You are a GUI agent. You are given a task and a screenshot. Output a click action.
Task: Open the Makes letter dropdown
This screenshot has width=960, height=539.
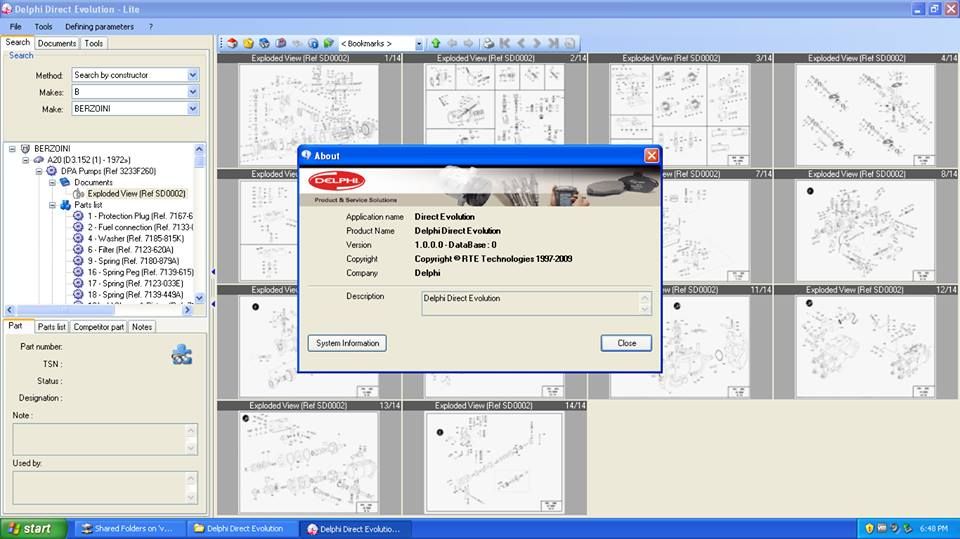coord(193,92)
